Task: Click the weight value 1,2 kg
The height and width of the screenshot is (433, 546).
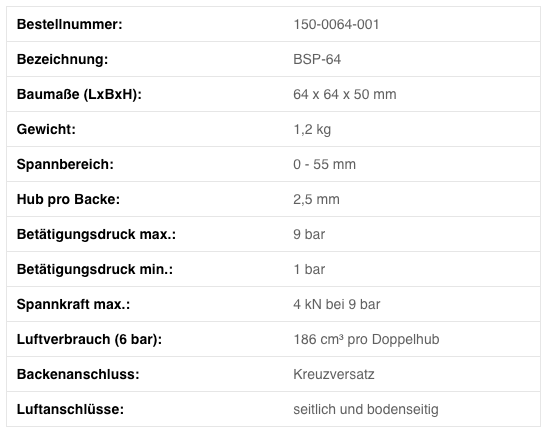Action: pyautogui.click(x=312, y=130)
